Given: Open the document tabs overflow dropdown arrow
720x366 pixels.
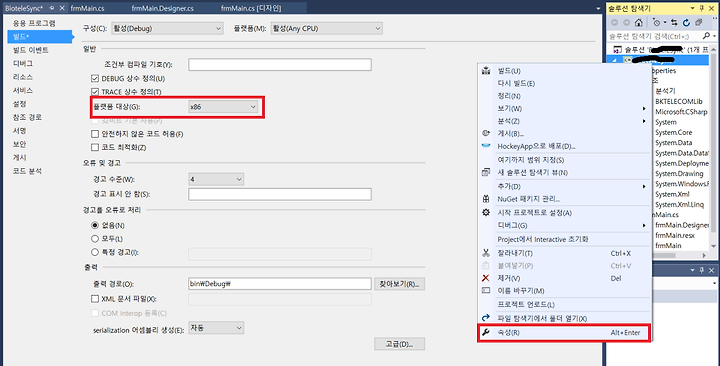Looking at the screenshot, I should pos(598,8).
